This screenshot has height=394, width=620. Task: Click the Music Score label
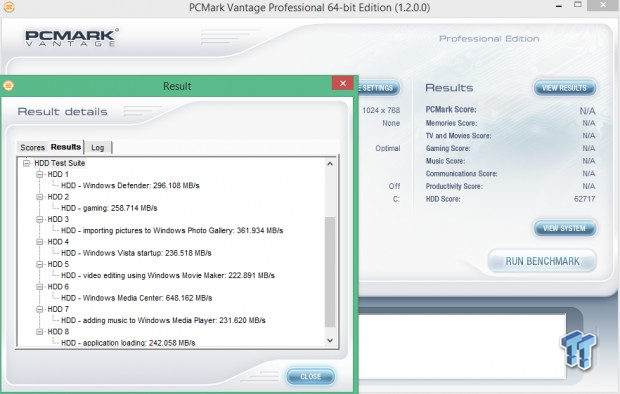coord(445,161)
